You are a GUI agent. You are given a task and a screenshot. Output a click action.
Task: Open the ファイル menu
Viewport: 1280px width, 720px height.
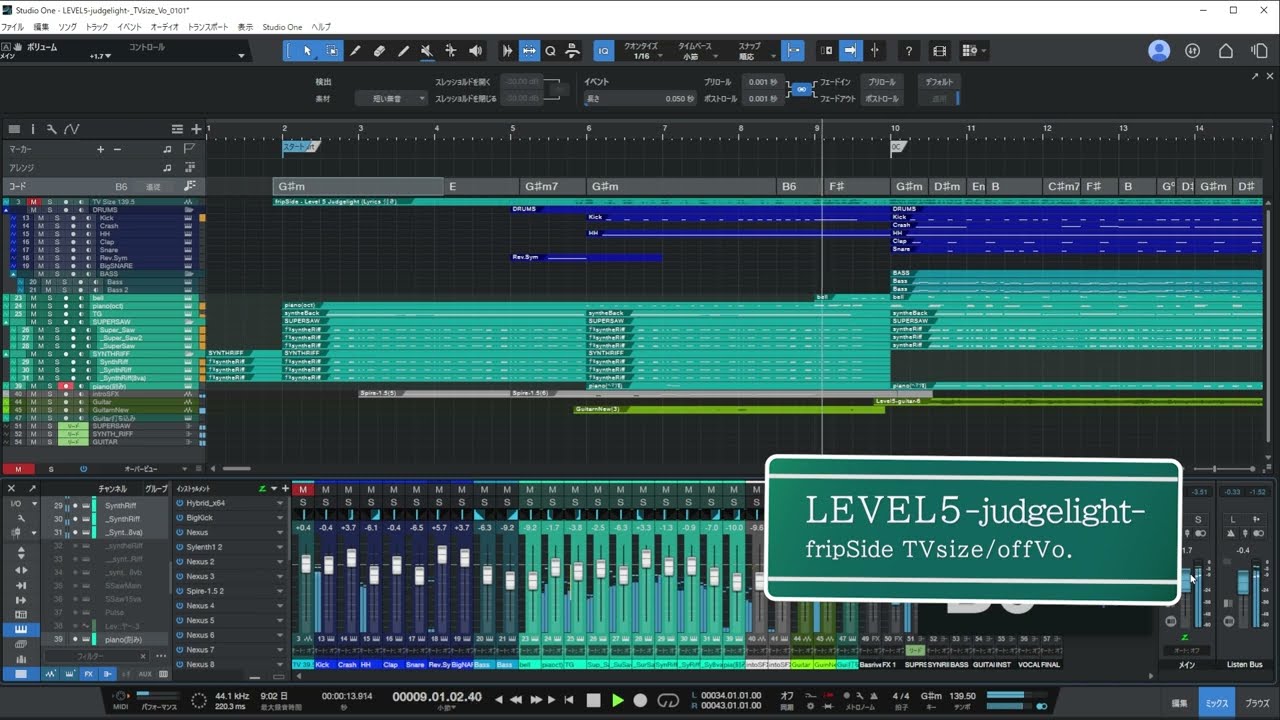[x=12, y=27]
